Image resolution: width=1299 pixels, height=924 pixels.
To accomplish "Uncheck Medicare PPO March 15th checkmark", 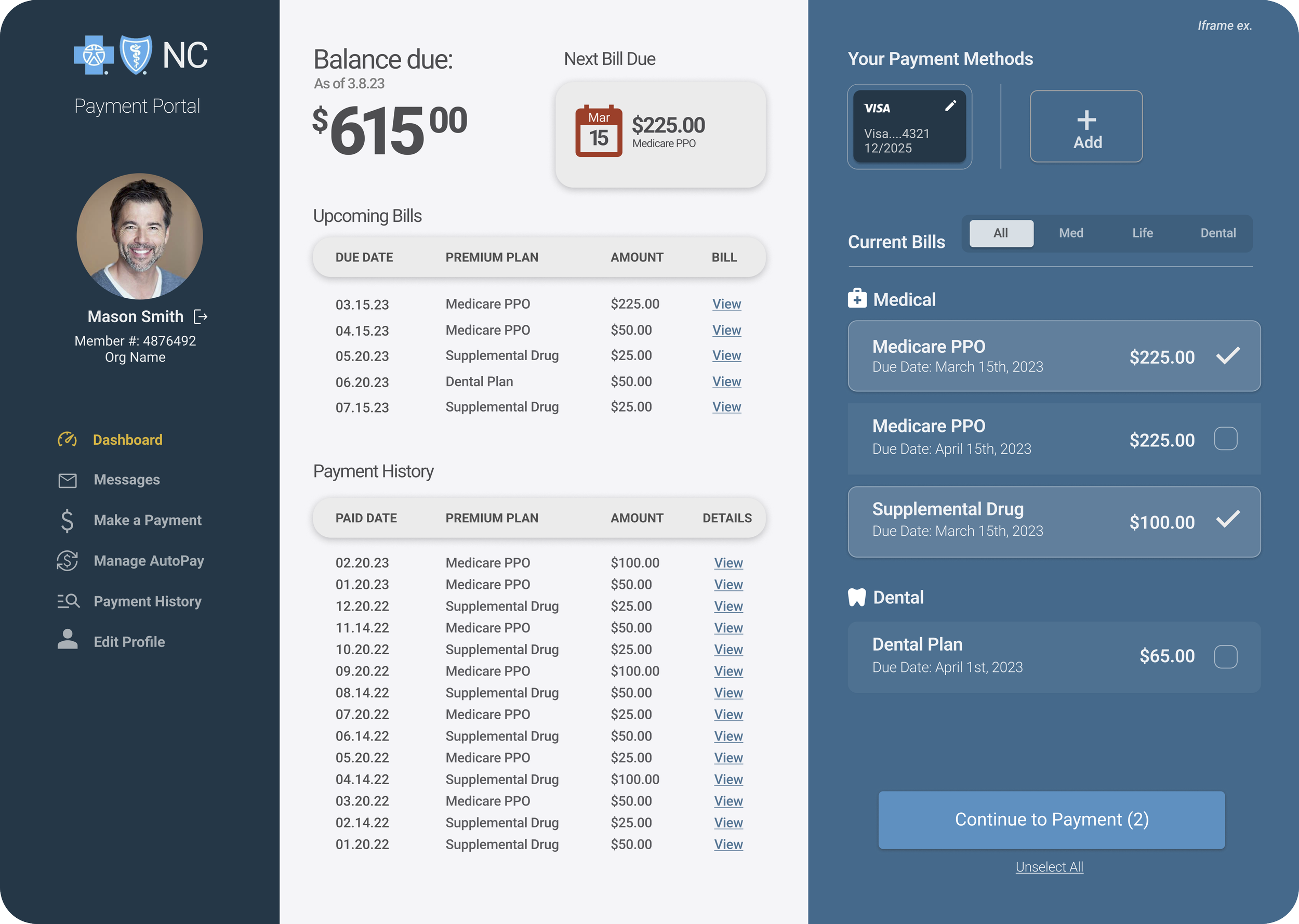I will pos(1227,355).
